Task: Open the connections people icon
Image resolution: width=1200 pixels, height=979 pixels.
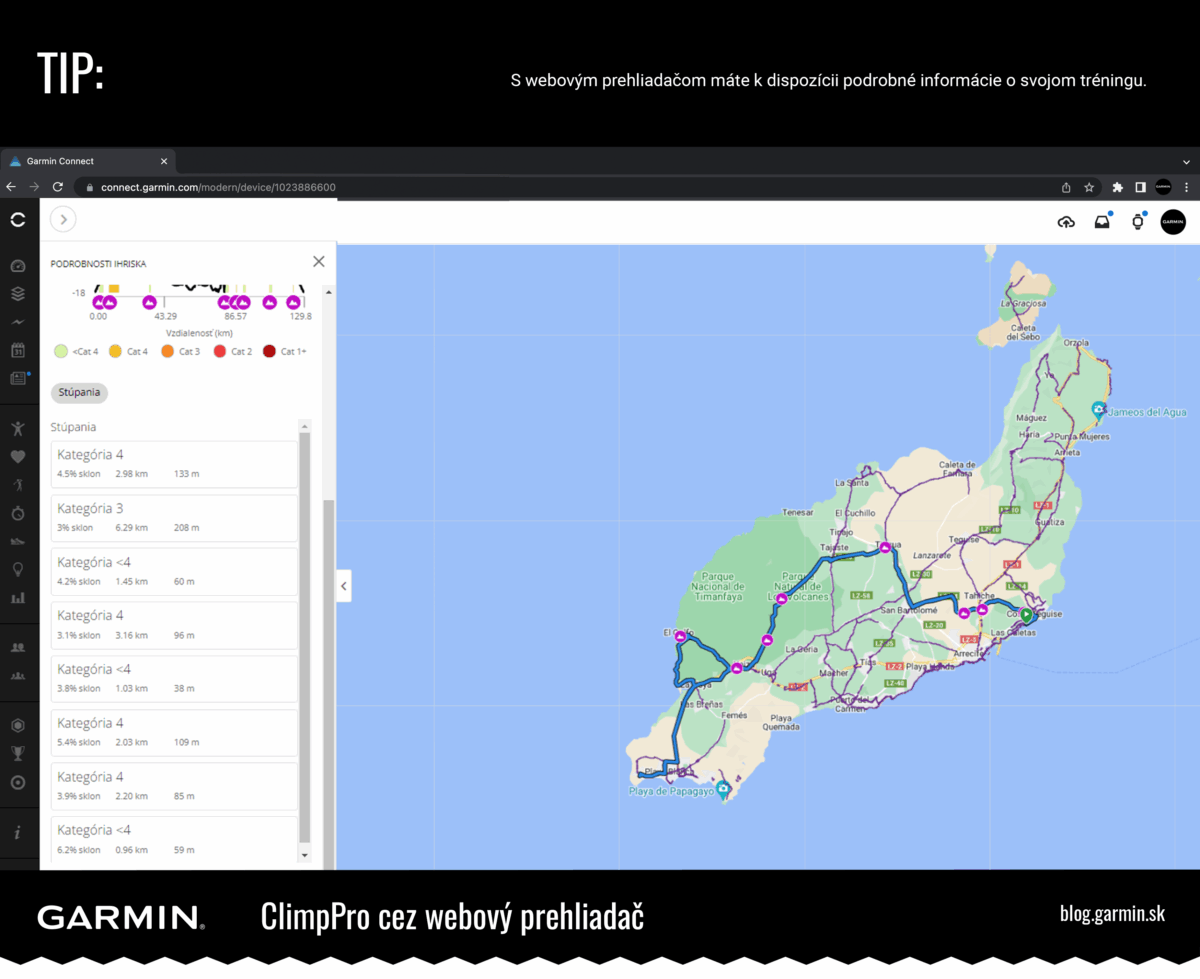Action: (x=18, y=647)
